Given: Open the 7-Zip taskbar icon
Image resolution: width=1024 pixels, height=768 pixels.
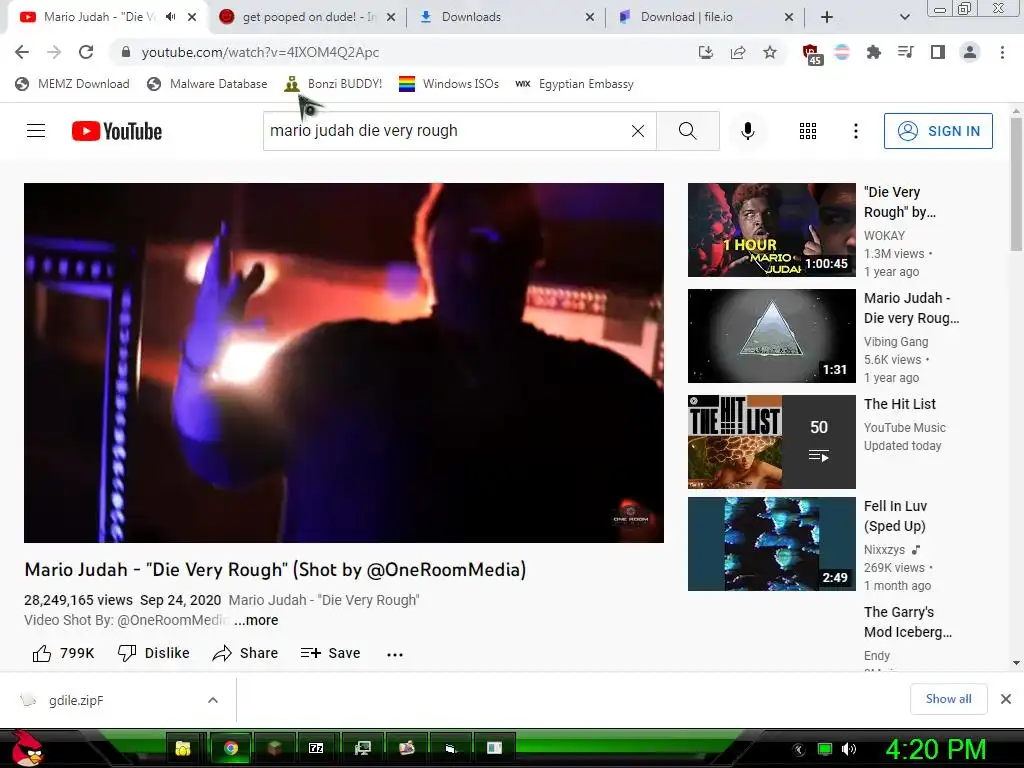Looking at the screenshot, I should [x=316, y=748].
